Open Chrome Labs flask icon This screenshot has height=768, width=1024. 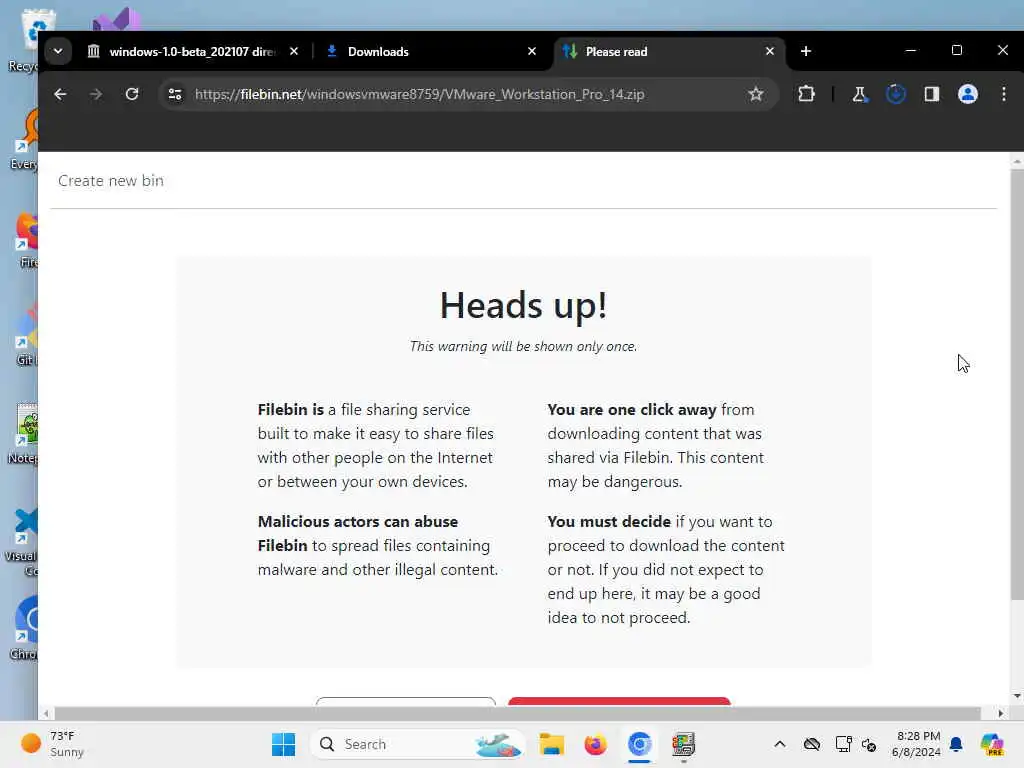(x=859, y=94)
